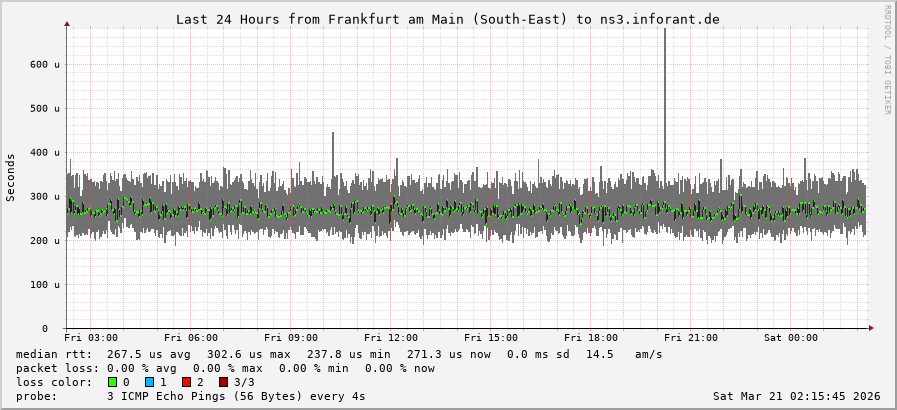Click the graph title mentioning ns3.inforant.de
This screenshot has height=410, width=897.
[x=447, y=19]
